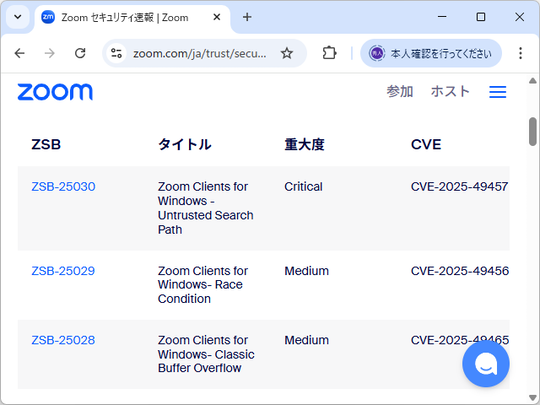View site information icon in address bar
This screenshot has width=540, height=405.
pyautogui.click(x=116, y=53)
